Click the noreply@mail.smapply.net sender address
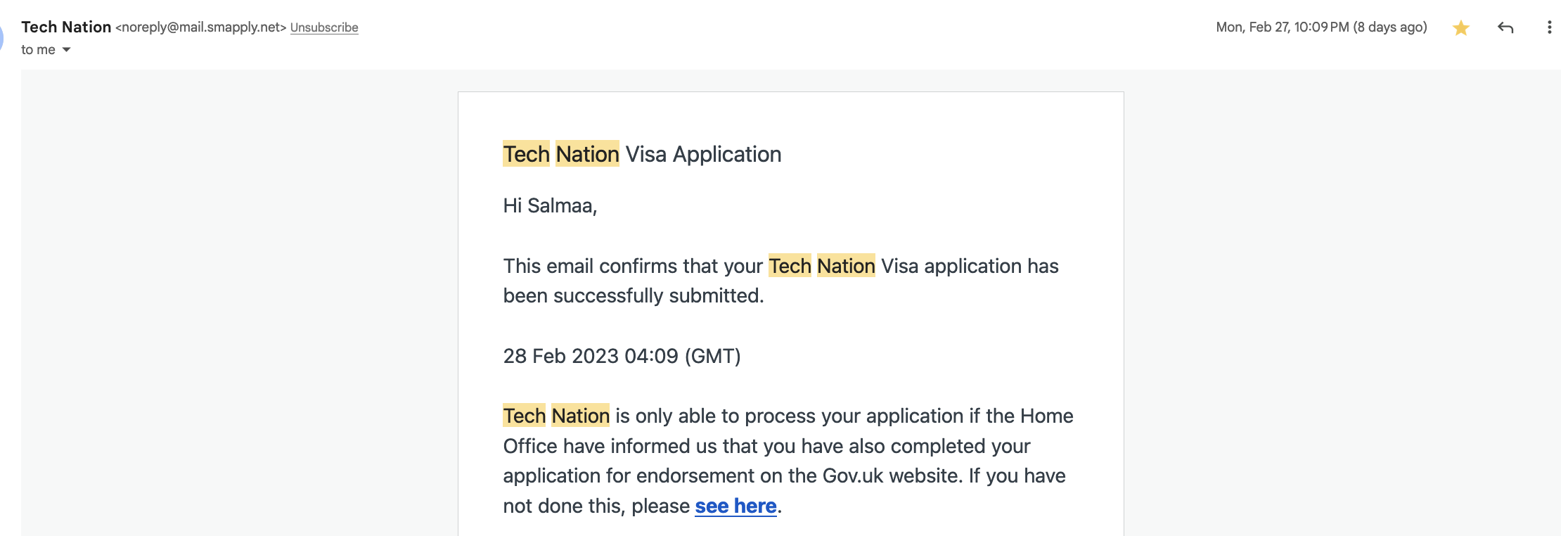The height and width of the screenshot is (536, 1568). pyautogui.click(x=201, y=27)
